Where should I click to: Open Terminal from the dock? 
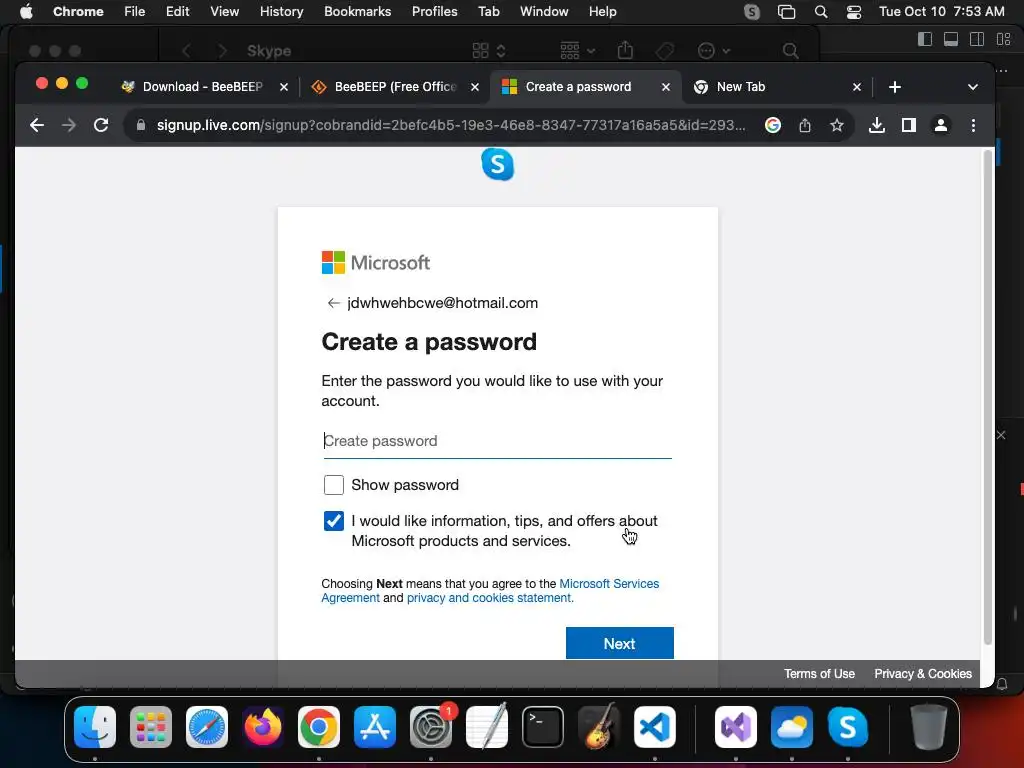[543, 727]
